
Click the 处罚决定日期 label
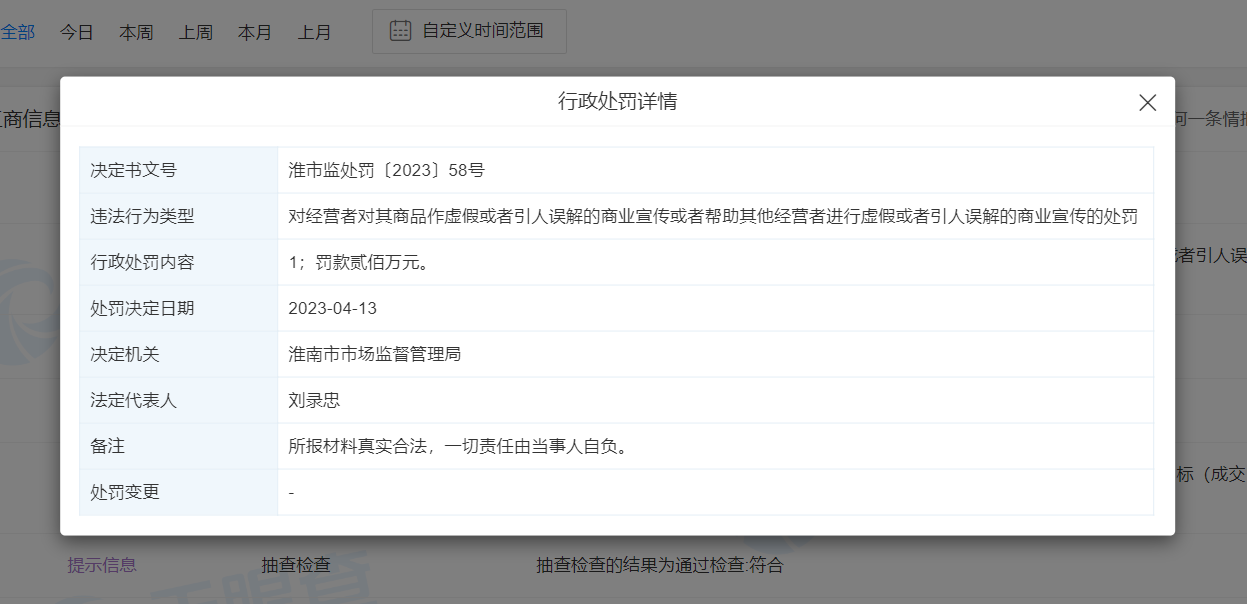coord(142,308)
